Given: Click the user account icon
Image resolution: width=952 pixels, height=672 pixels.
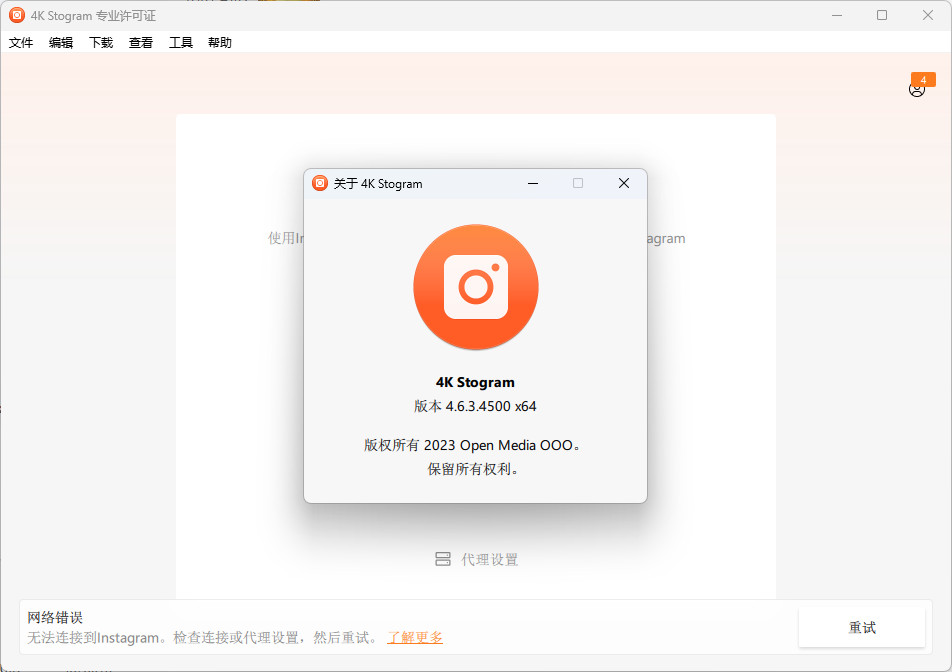Looking at the screenshot, I should tap(916, 90).
